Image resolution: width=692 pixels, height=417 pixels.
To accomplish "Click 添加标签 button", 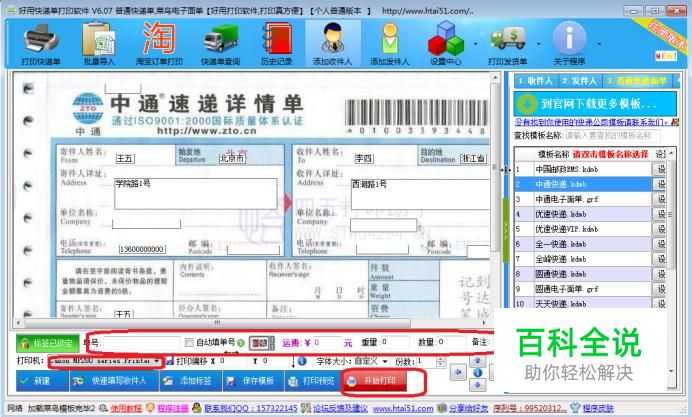I will (190, 380).
